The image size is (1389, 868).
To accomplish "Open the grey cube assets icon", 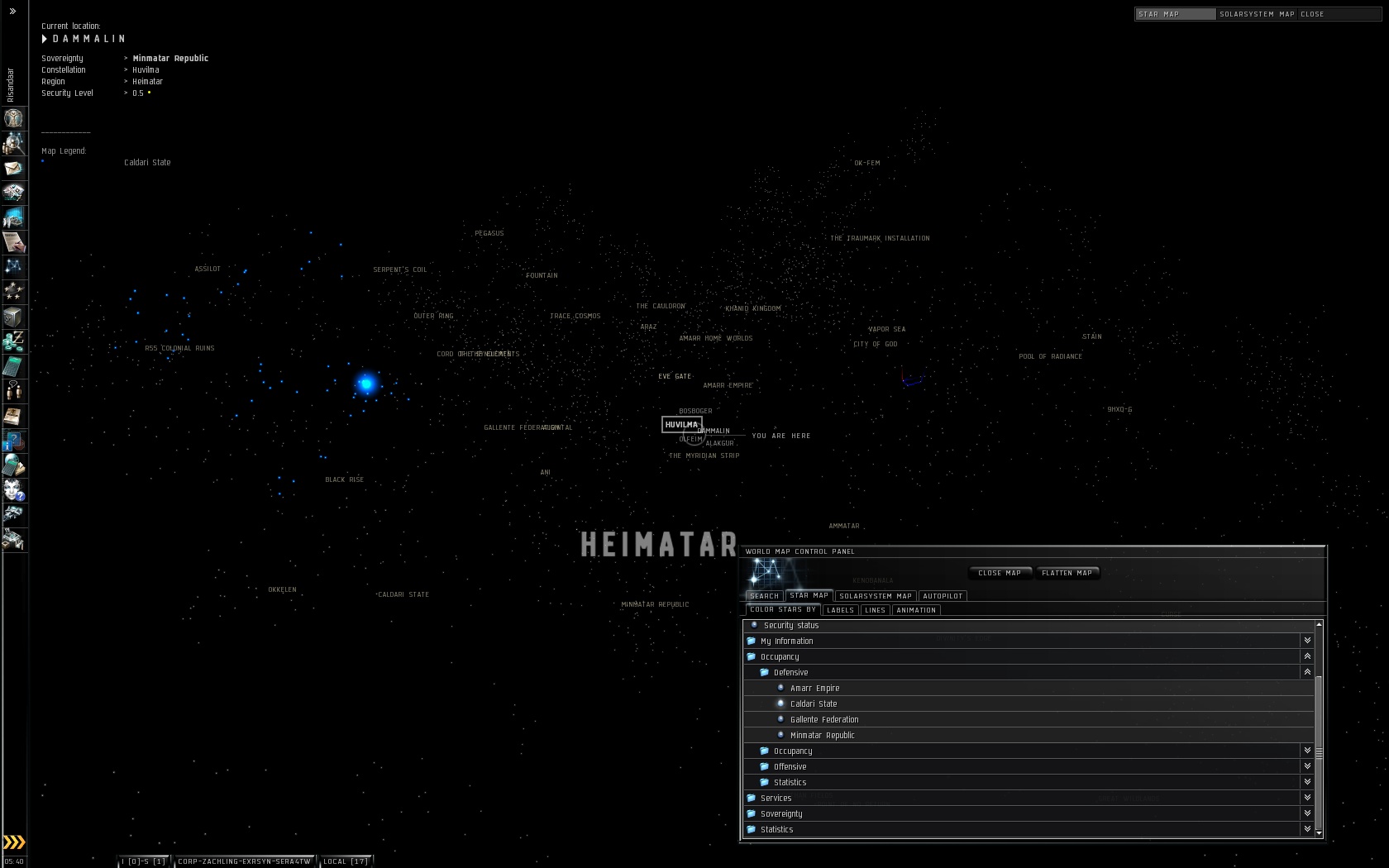I will pyautogui.click(x=14, y=317).
